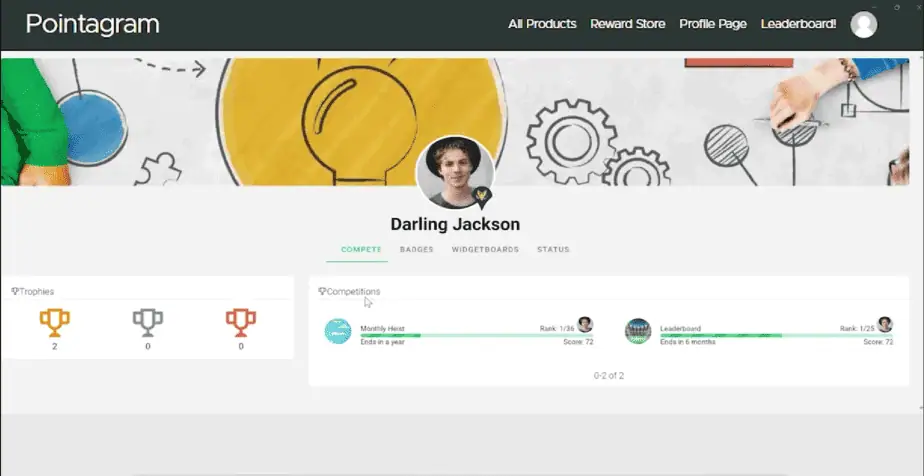Click the '0-2 of 2' pagination text

point(609,375)
